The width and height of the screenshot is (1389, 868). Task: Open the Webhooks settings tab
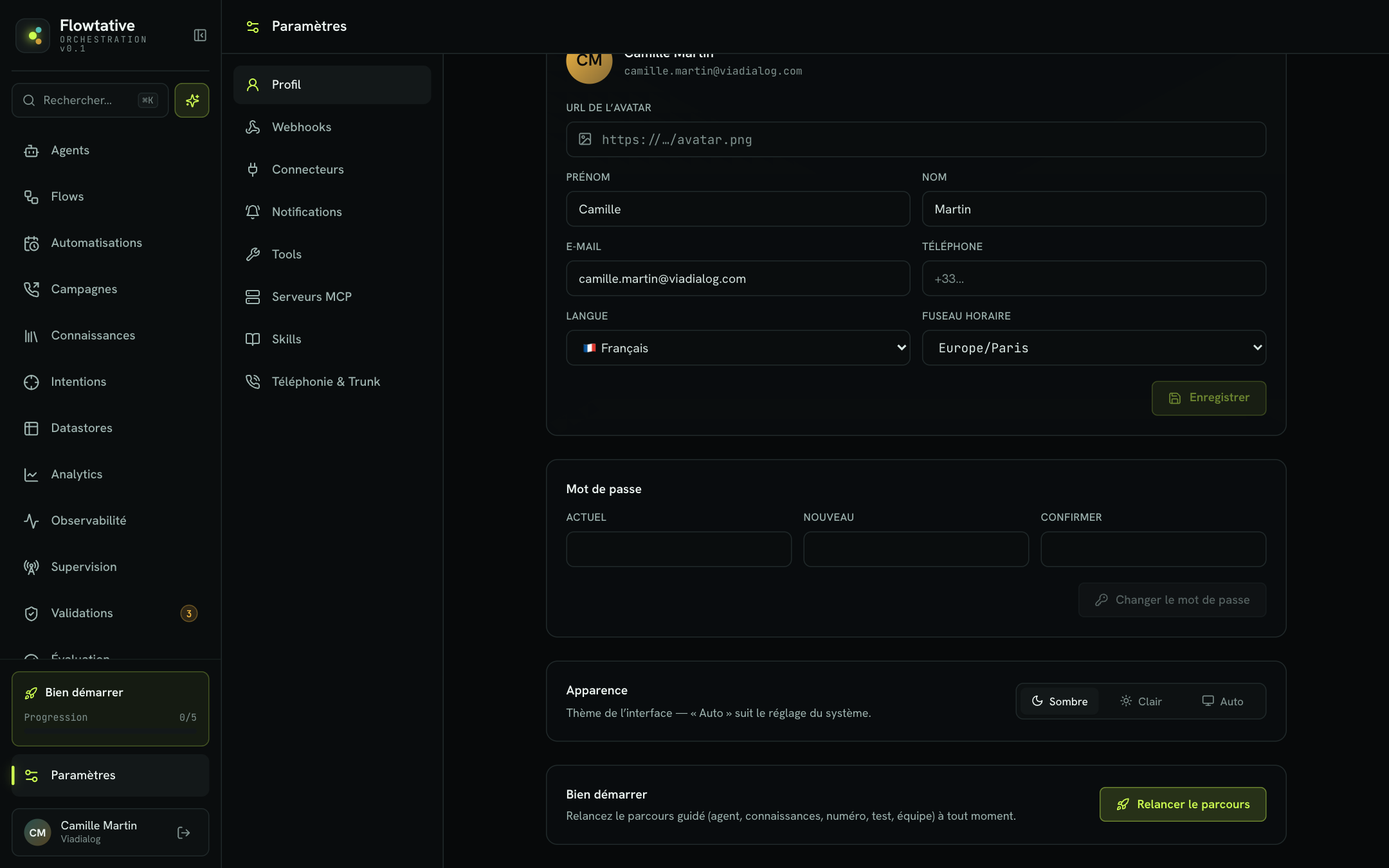(332, 127)
